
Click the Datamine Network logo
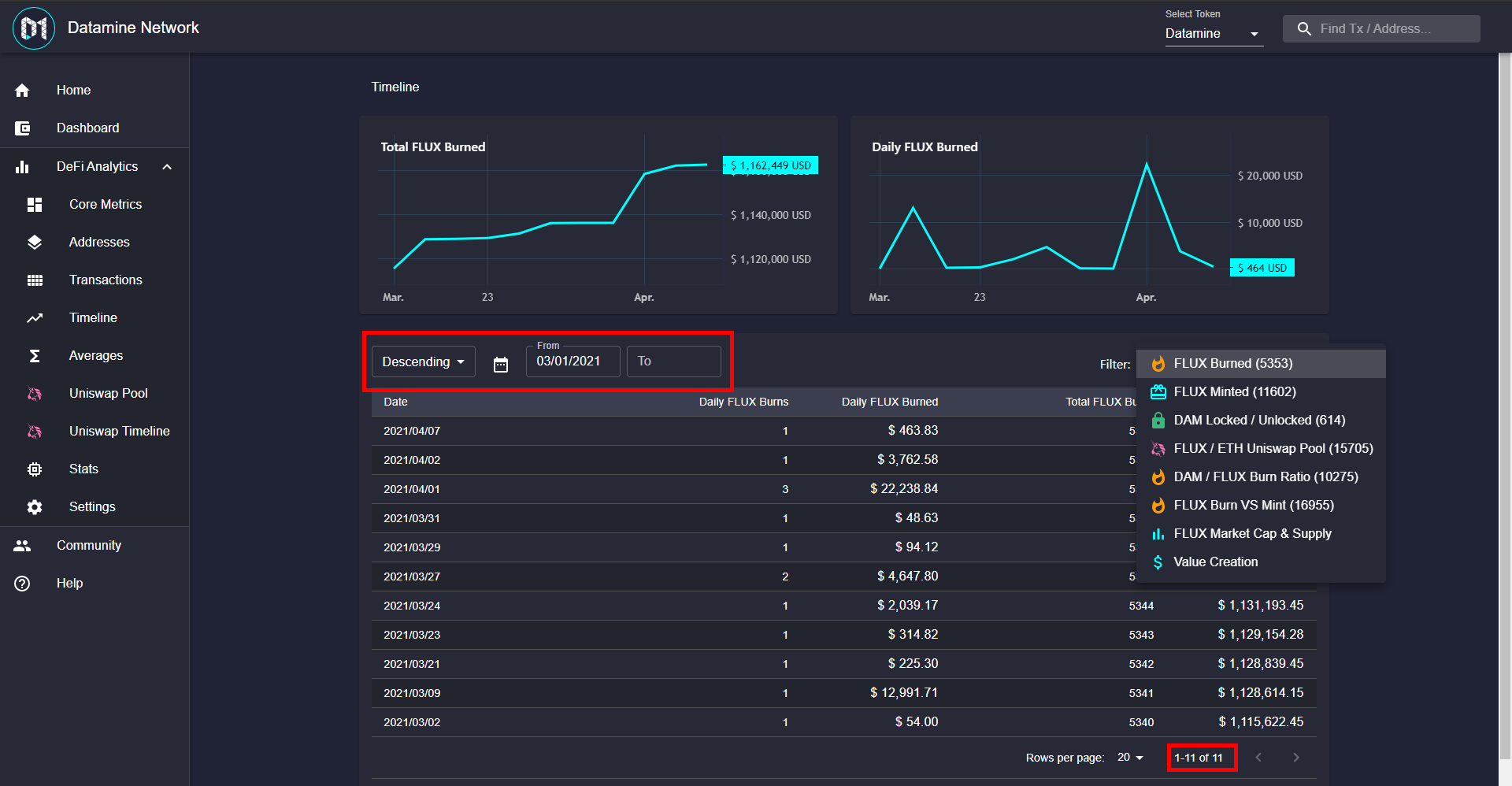click(x=34, y=28)
